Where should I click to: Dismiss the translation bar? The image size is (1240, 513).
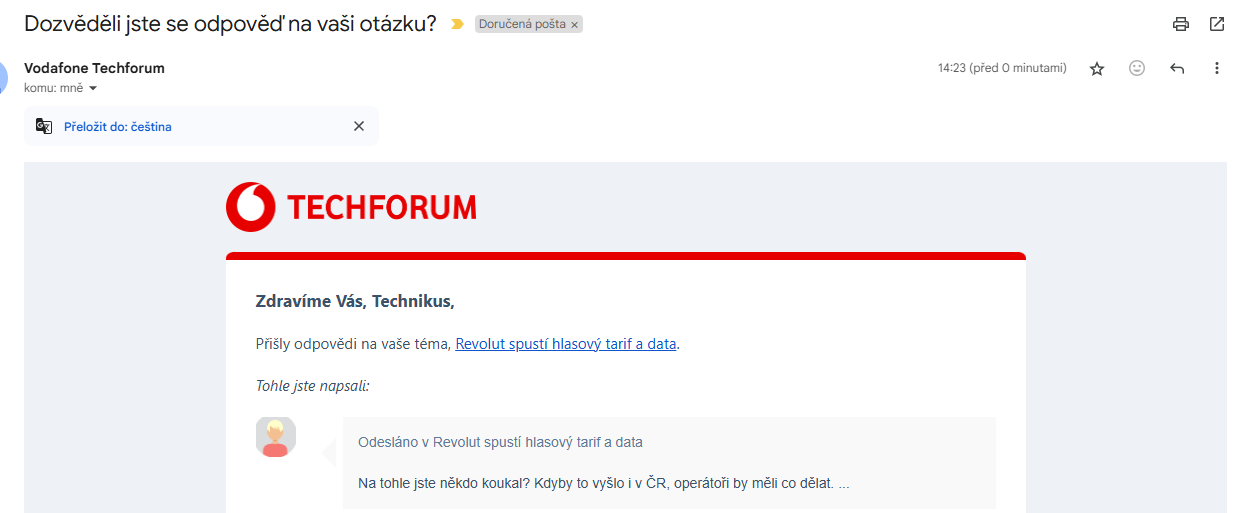[x=359, y=126]
